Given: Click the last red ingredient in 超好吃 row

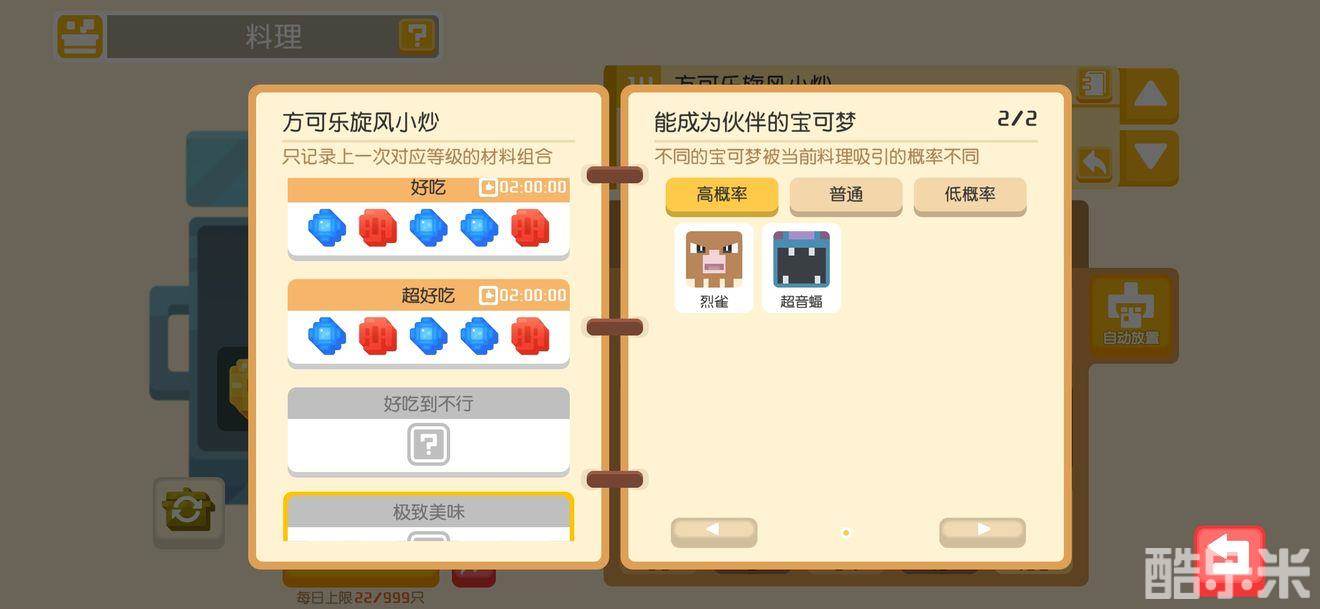Looking at the screenshot, I should (x=530, y=336).
